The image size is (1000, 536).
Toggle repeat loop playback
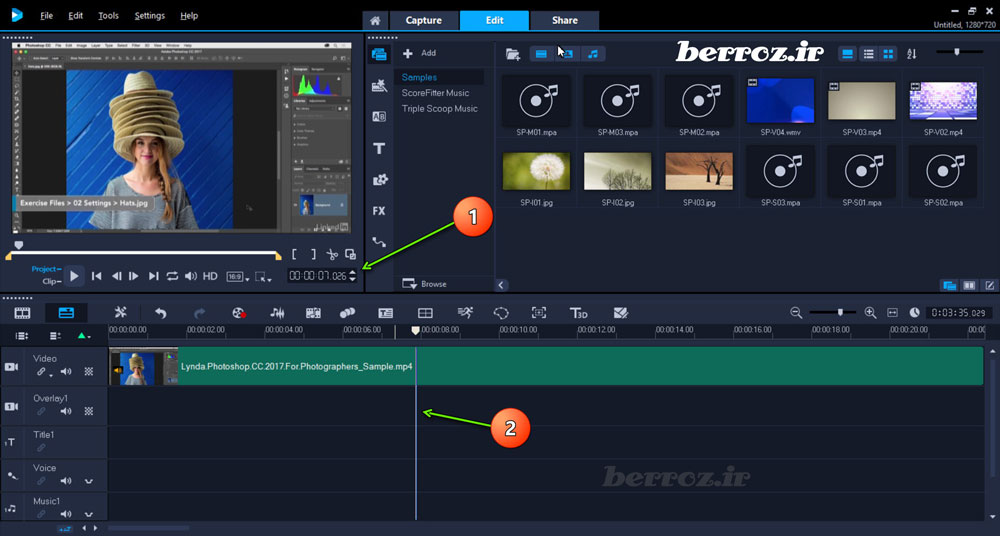pos(172,276)
